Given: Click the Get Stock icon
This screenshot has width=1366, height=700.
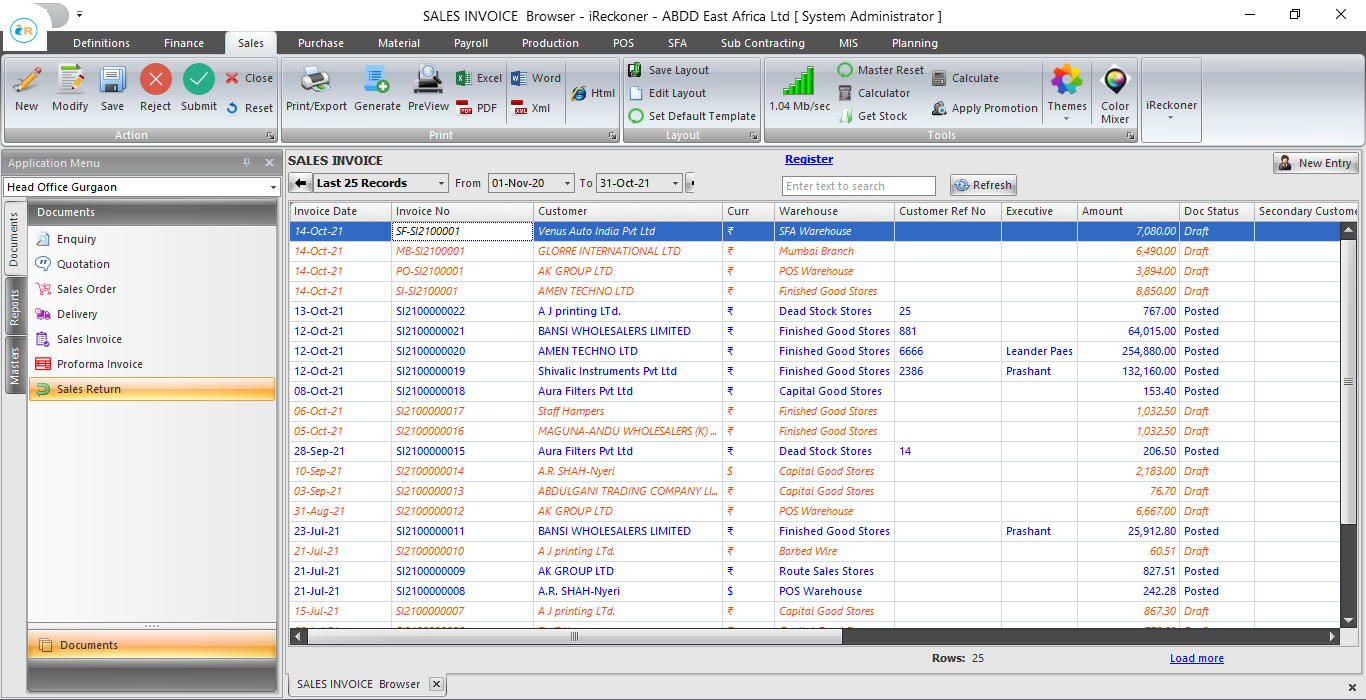Looking at the screenshot, I should (871, 116).
